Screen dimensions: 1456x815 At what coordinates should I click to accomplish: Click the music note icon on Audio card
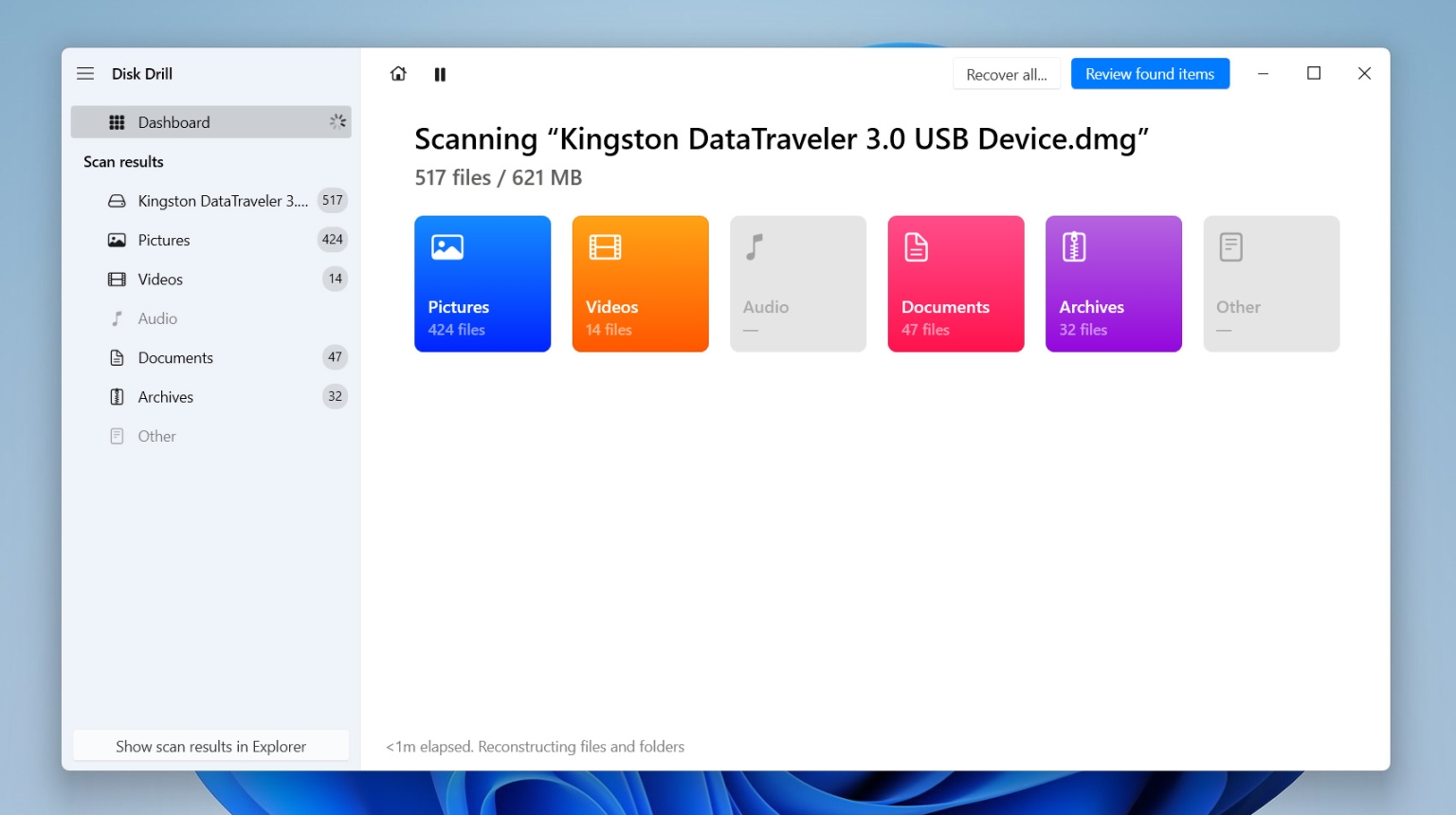(x=755, y=247)
